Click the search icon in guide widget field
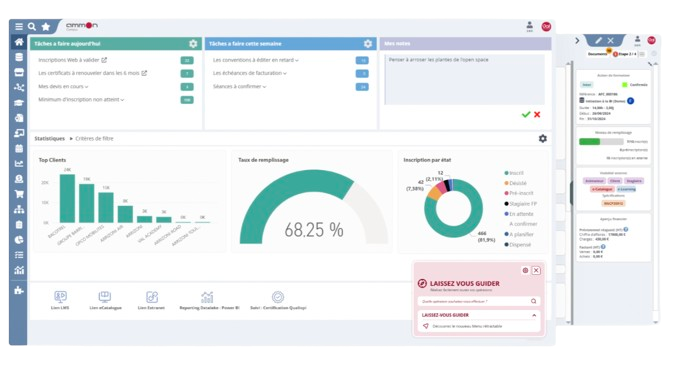Viewport: 673px width, 371px height. click(534, 301)
